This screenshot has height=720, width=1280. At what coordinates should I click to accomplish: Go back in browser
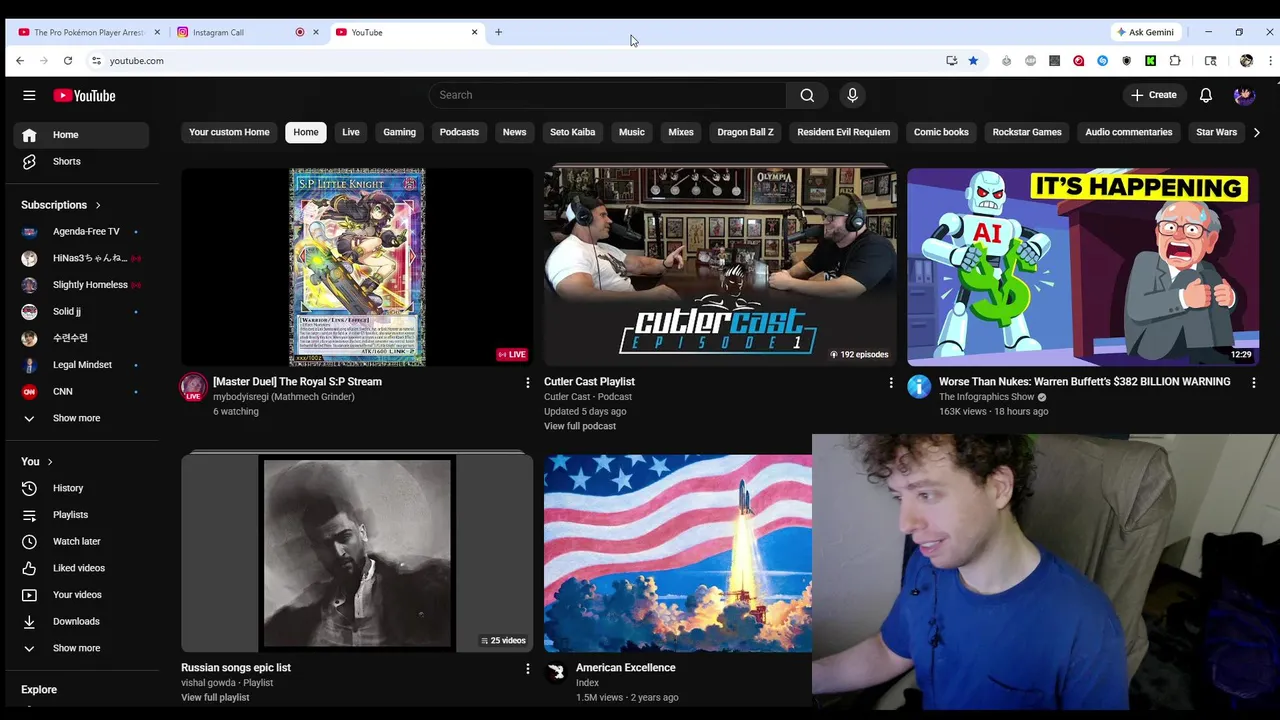(x=20, y=61)
